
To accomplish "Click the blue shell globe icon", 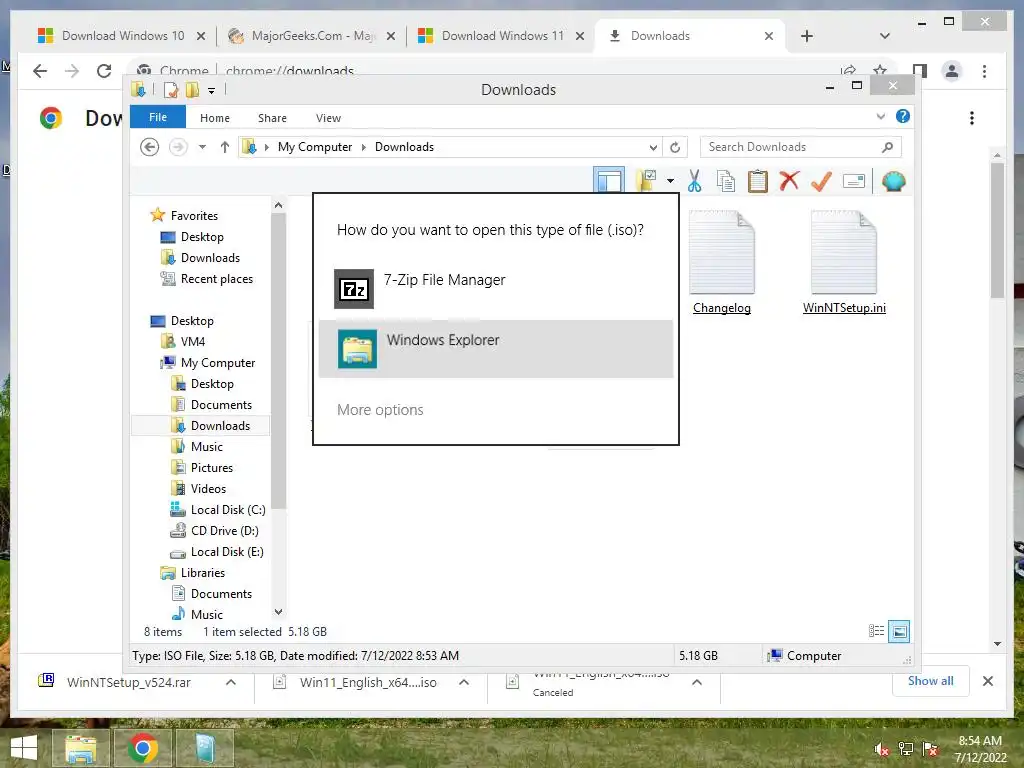I will pos(893,181).
